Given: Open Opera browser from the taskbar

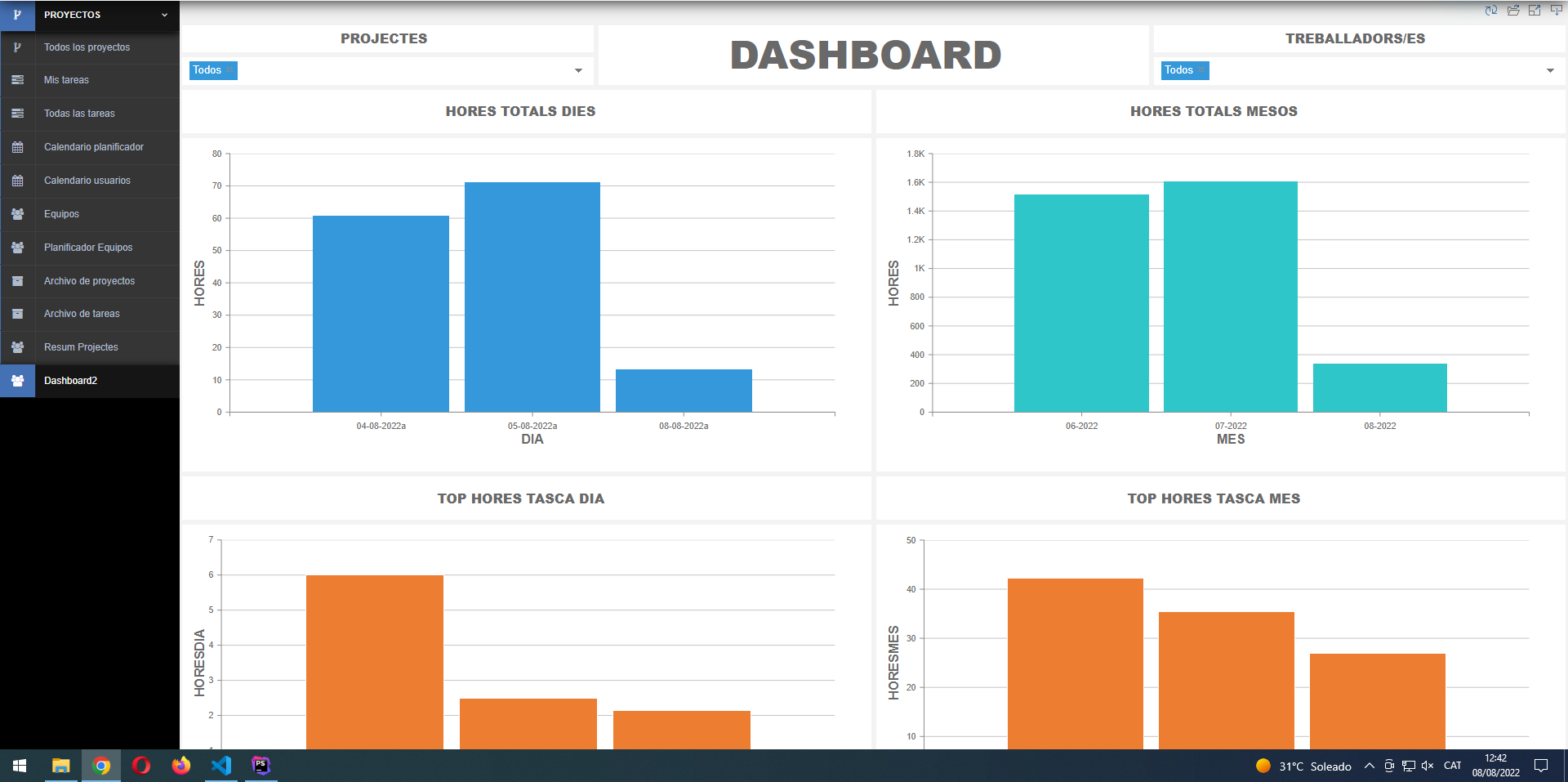Looking at the screenshot, I should click(x=141, y=766).
